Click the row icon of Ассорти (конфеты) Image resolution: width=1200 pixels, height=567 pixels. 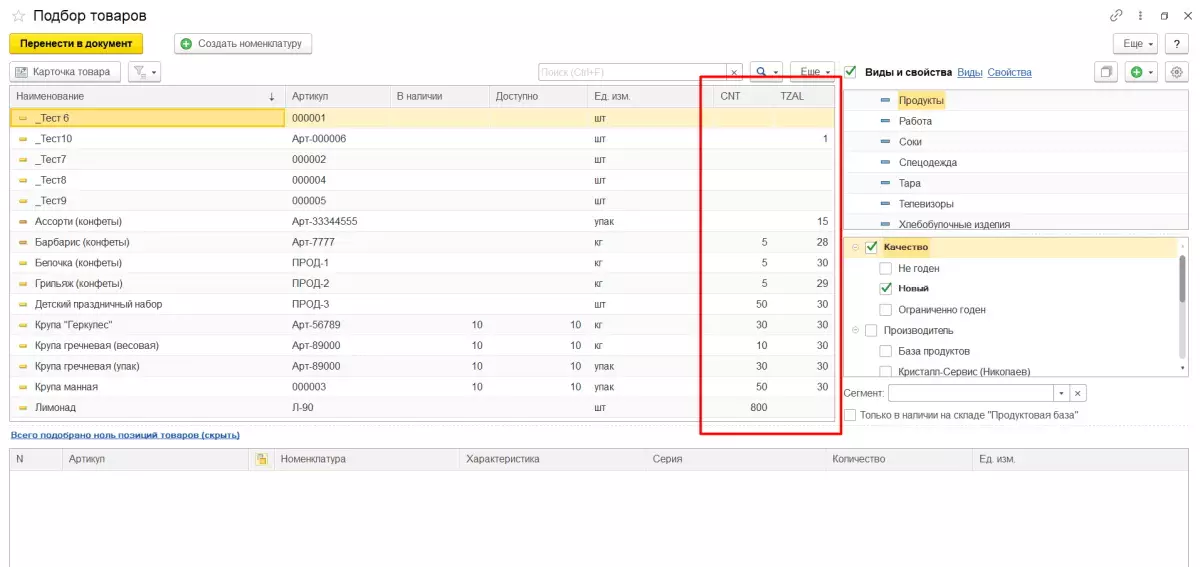(x=23, y=221)
